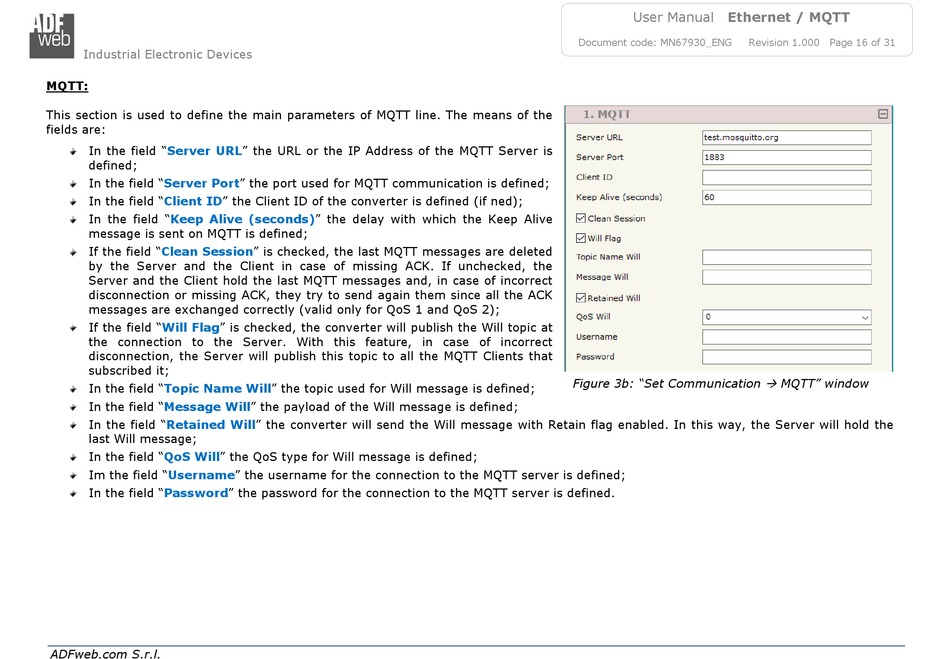Image resolution: width=950 pixels, height=659 pixels.
Task: Focus the Client ID input field
Action: [786, 177]
